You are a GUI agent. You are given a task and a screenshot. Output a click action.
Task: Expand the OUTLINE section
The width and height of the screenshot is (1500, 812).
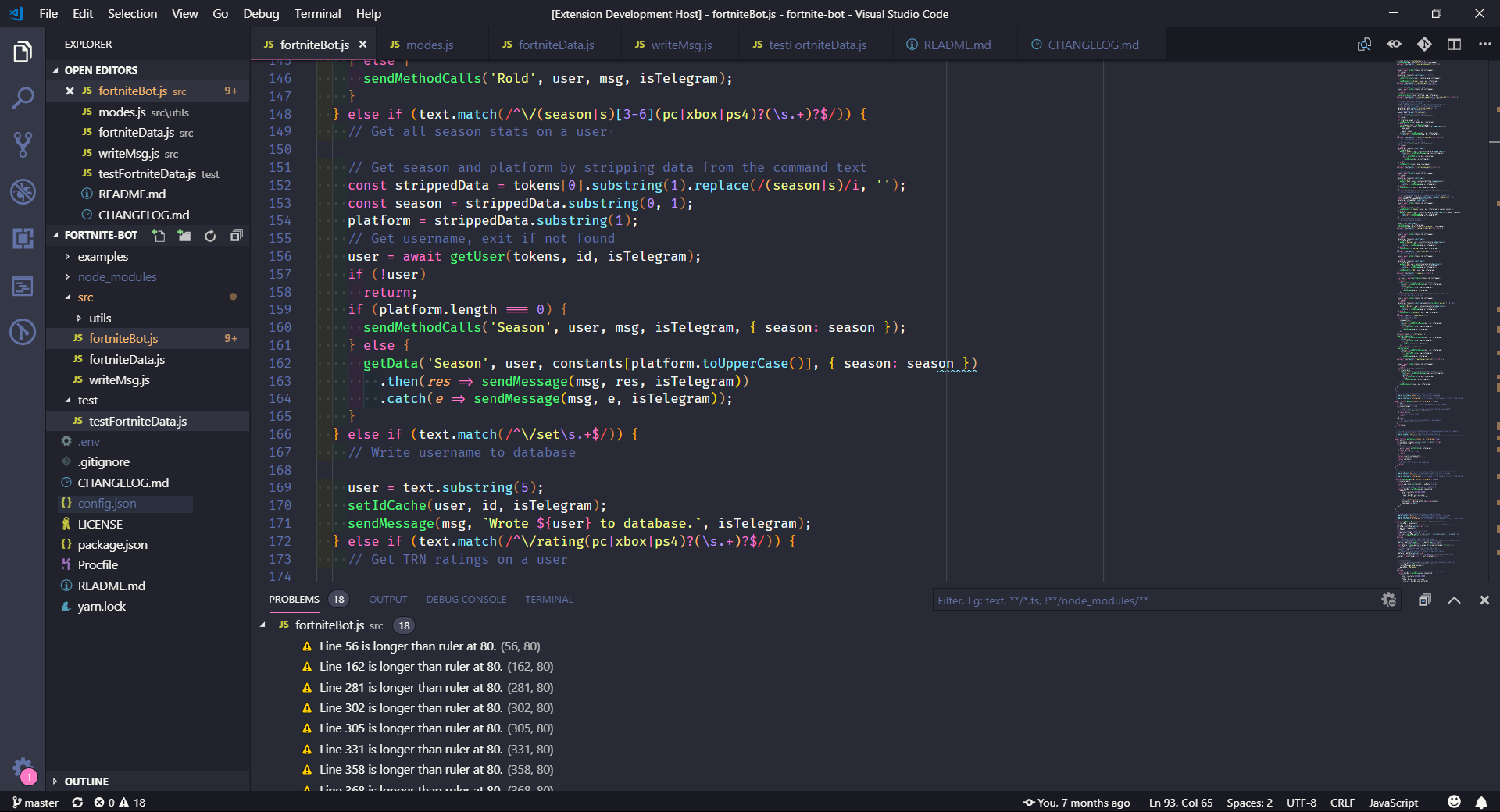pyautogui.click(x=148, y=782)
